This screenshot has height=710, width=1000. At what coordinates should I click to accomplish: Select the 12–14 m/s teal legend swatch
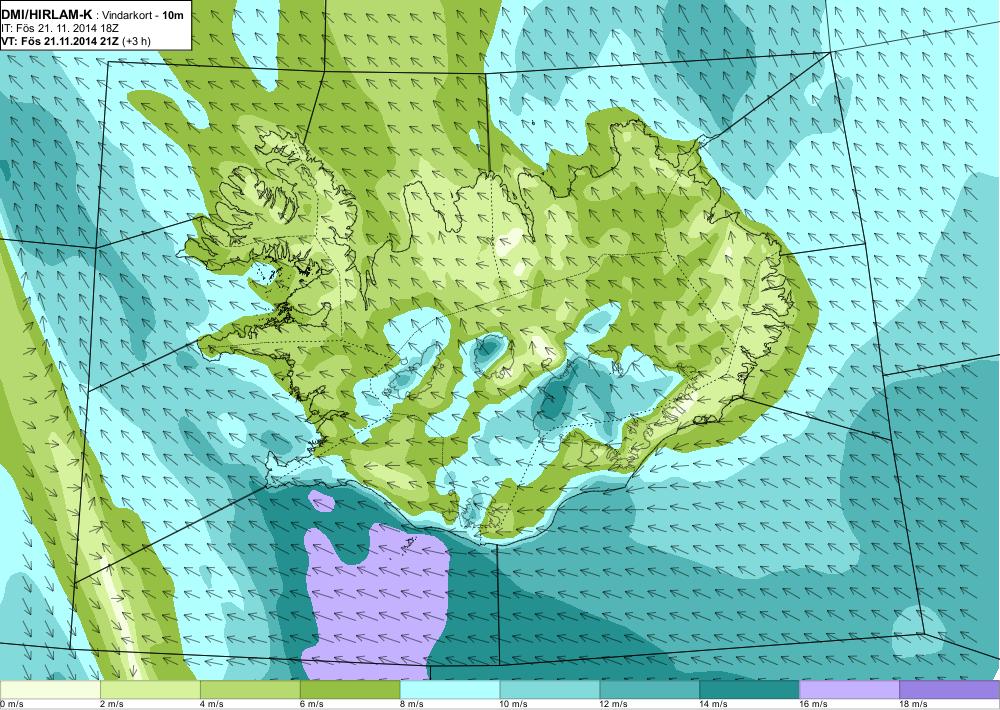(649, 690)
